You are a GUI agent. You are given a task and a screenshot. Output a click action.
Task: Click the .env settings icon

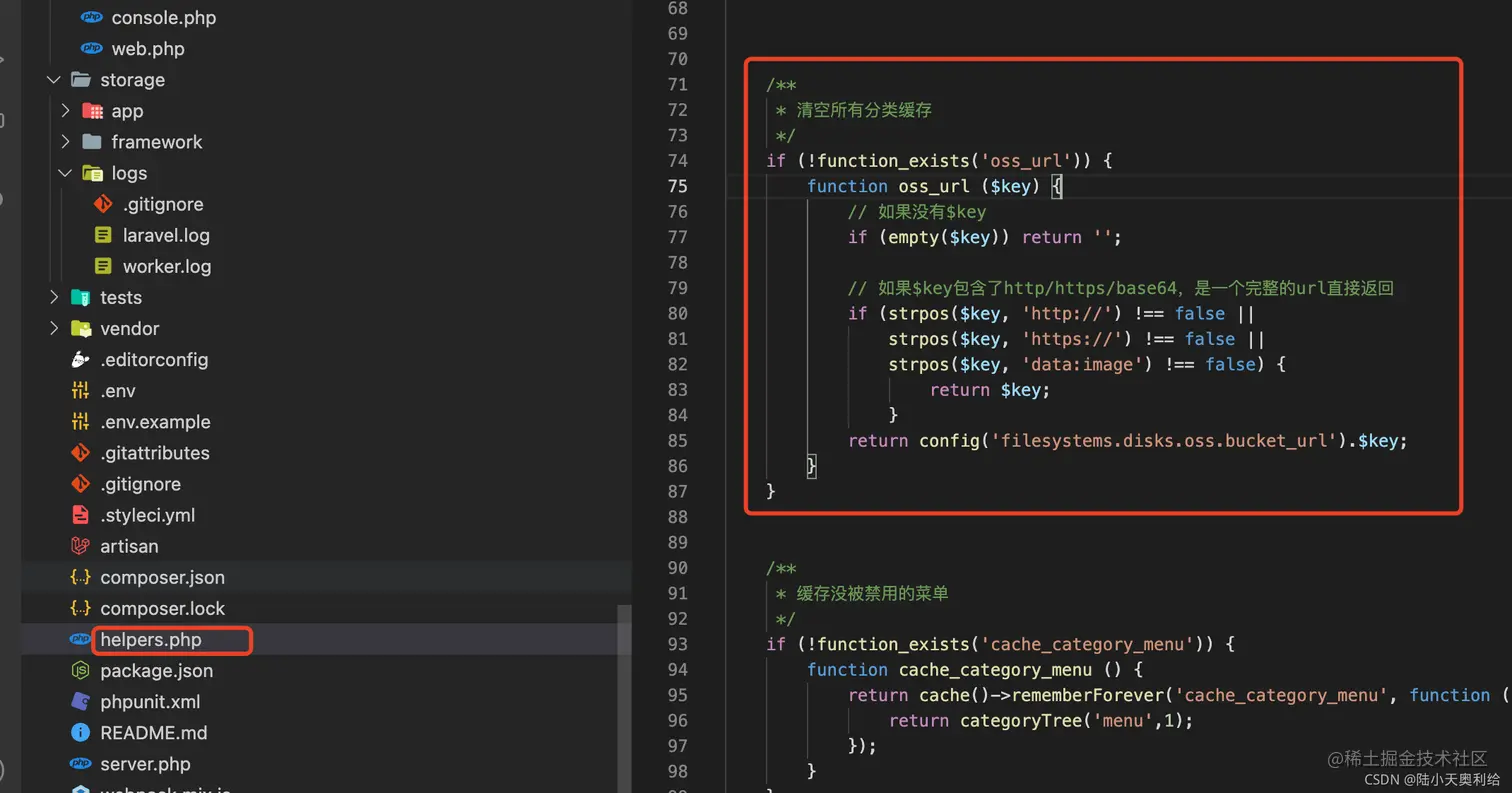(81, 390)
